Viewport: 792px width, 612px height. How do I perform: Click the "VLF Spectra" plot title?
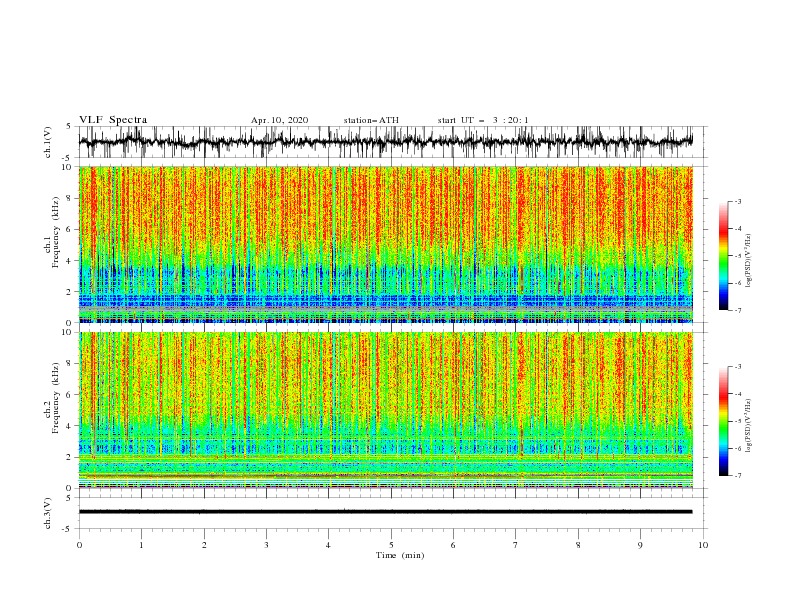(113, 120)
